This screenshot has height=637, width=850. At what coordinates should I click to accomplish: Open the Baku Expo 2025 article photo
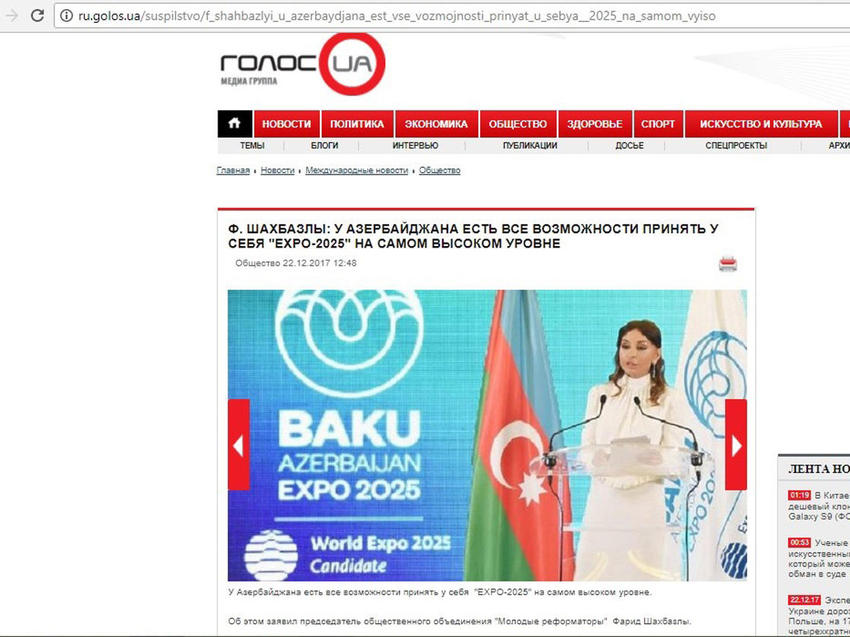(487, 435)
